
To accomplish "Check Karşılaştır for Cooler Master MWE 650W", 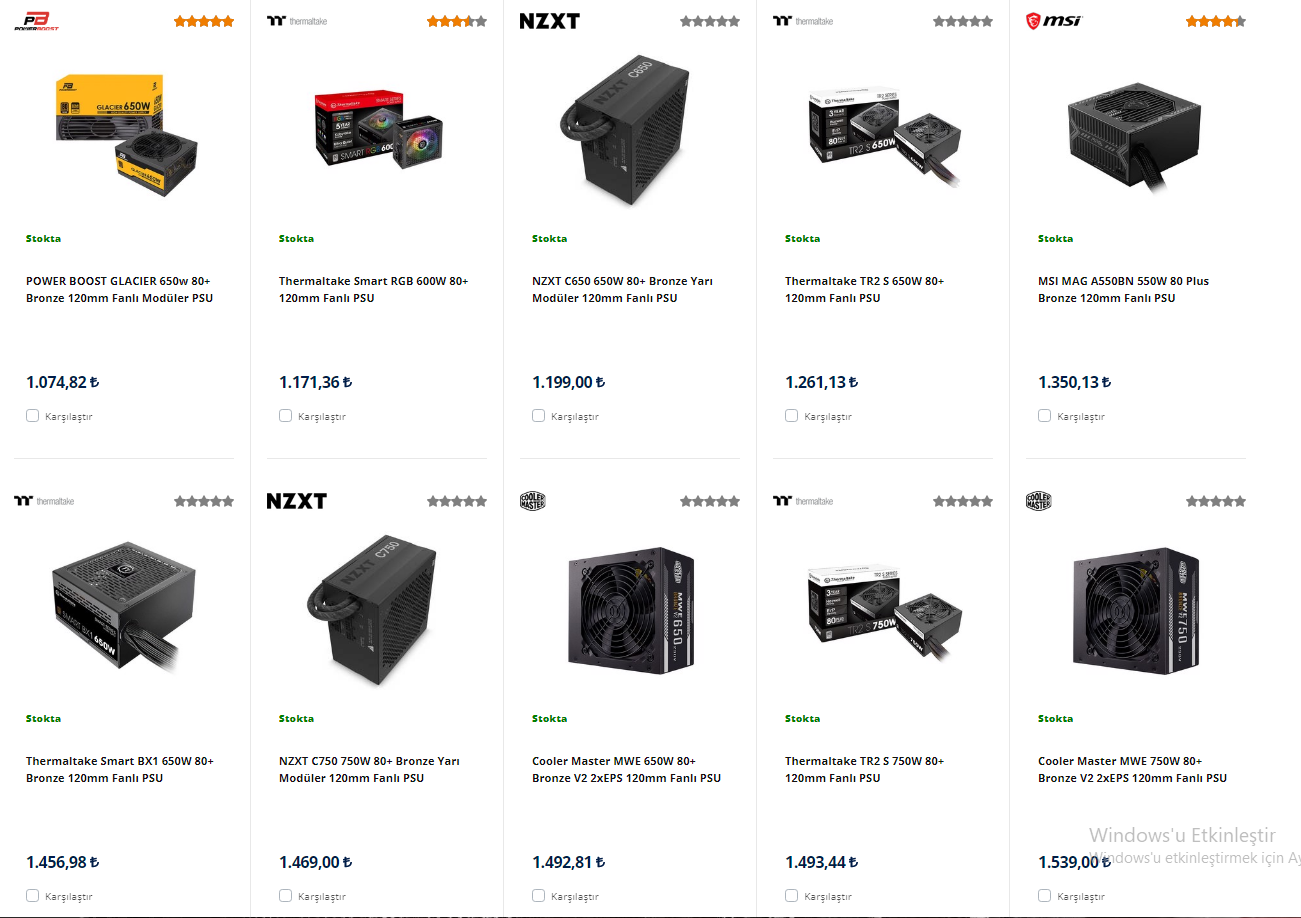I will pyautogui.click(x=538, y=896).
